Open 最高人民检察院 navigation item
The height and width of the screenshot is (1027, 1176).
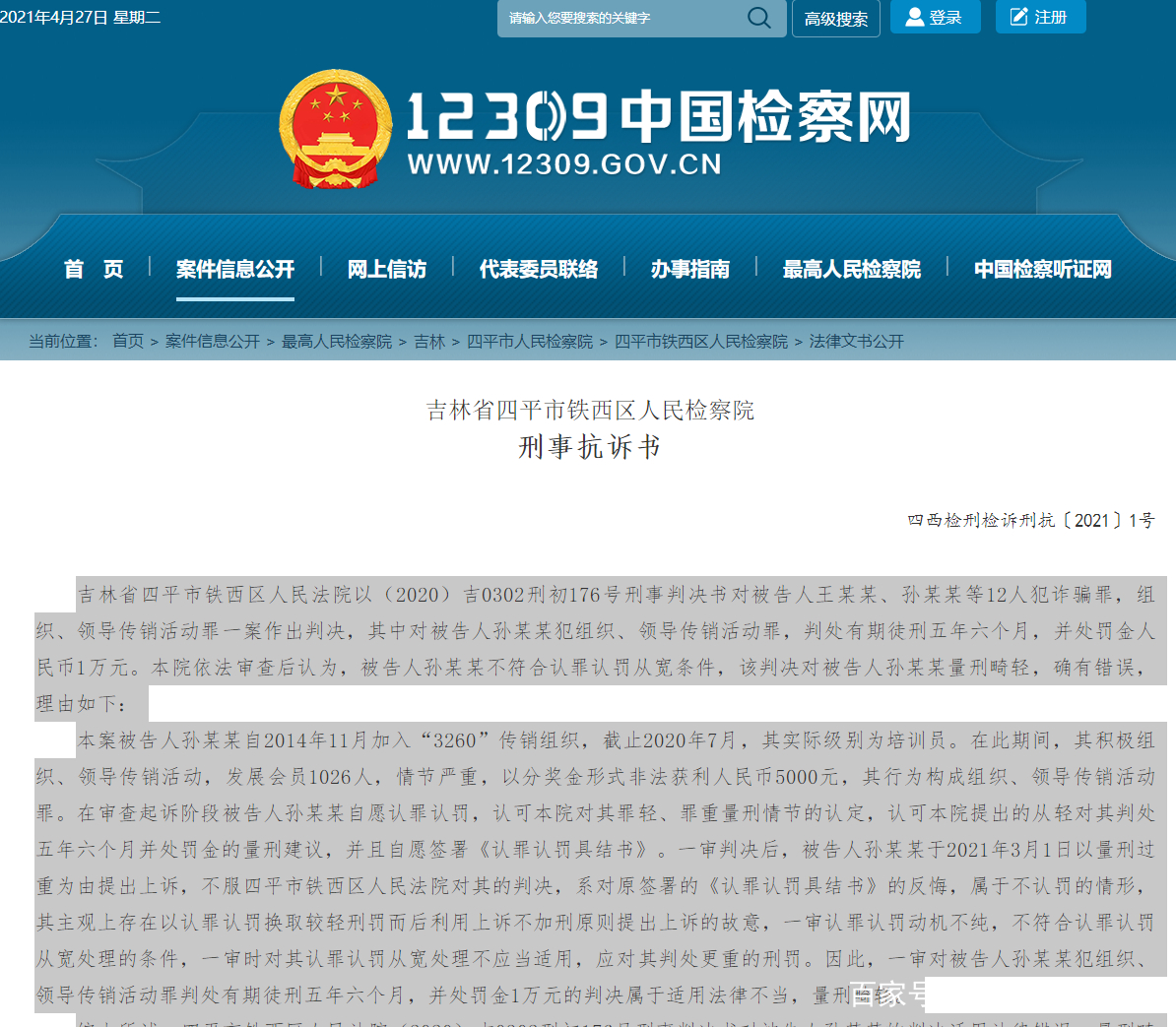click(x=851, y=269)
